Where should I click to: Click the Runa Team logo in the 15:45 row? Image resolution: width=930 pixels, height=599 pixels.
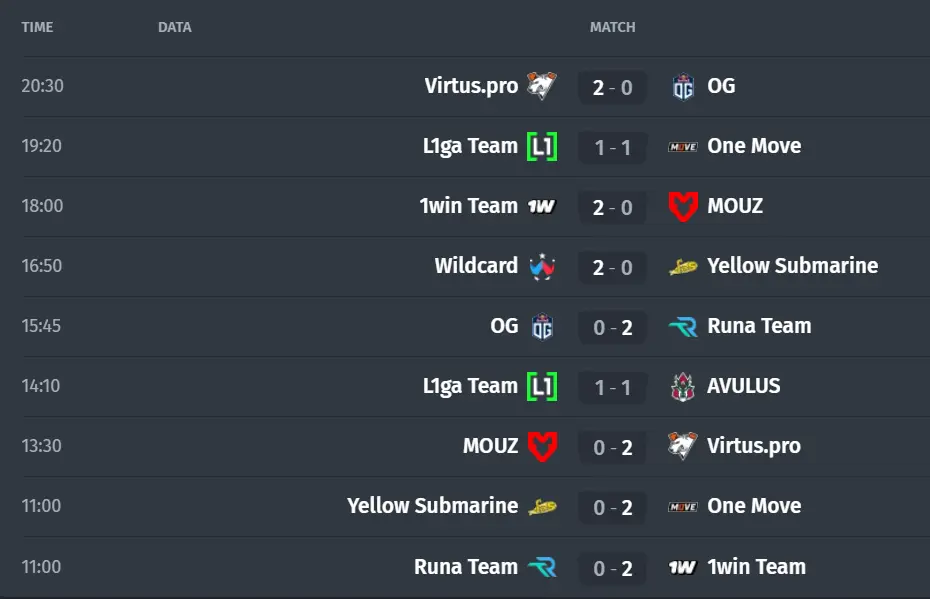tap(683, 326)
